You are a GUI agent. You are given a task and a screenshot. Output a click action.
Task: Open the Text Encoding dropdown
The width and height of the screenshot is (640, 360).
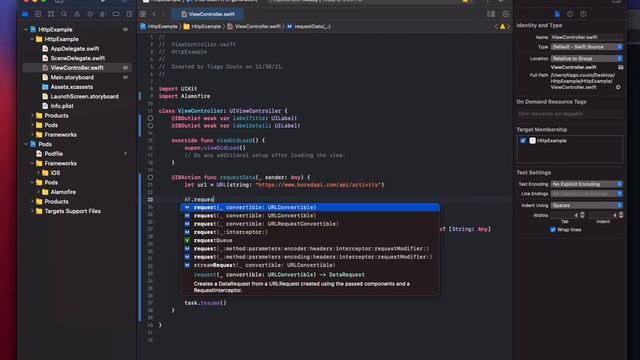point(587,184)
